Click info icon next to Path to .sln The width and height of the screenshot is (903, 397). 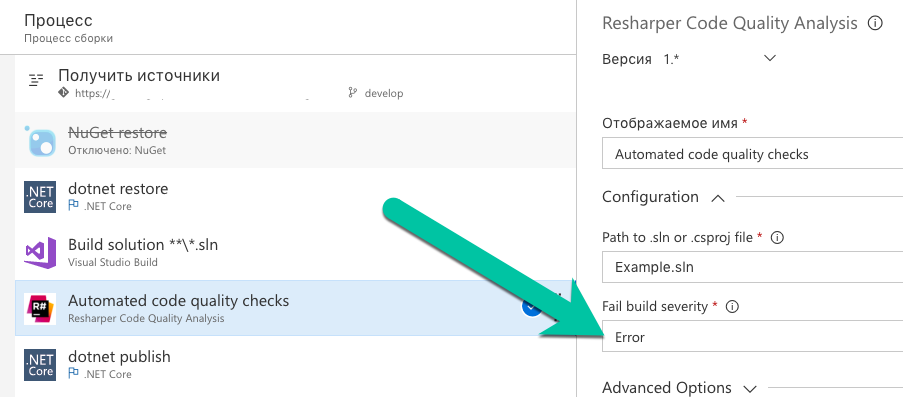(x=777, y=237)
